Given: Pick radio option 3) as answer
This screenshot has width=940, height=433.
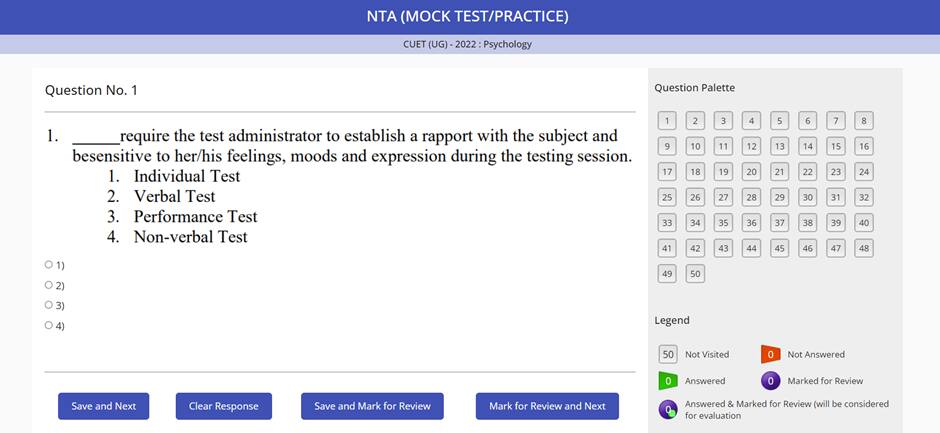Looking at the screenshot, I should click(49, 305).
